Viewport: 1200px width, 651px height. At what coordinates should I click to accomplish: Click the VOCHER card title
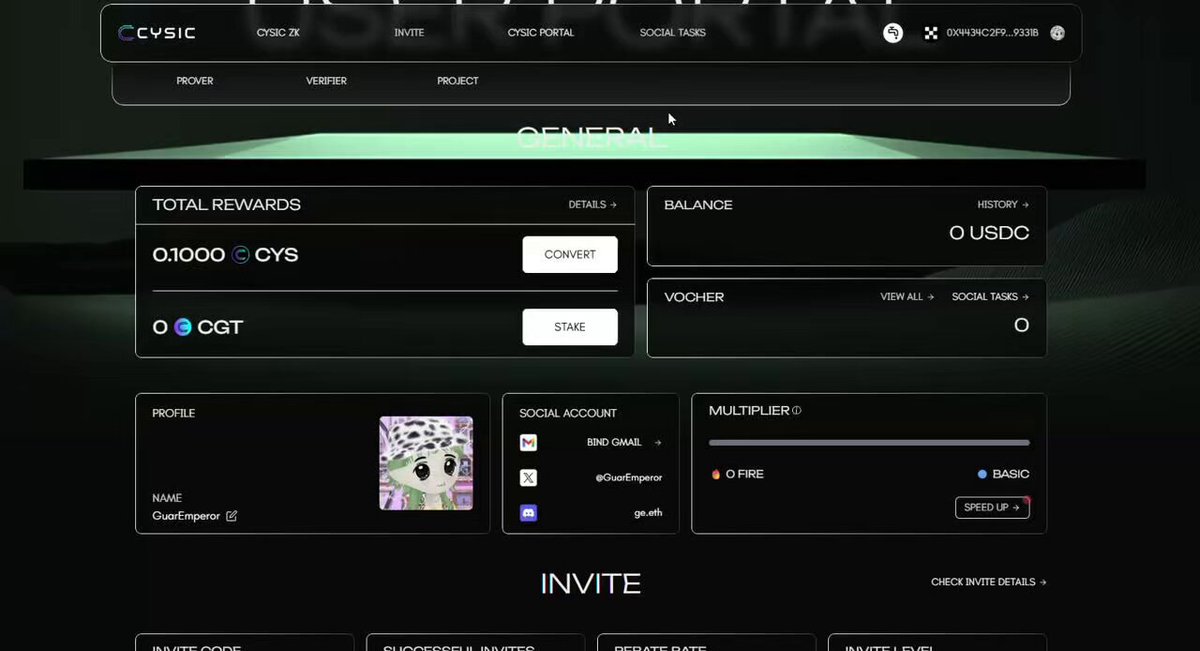(x=694, y=297)
